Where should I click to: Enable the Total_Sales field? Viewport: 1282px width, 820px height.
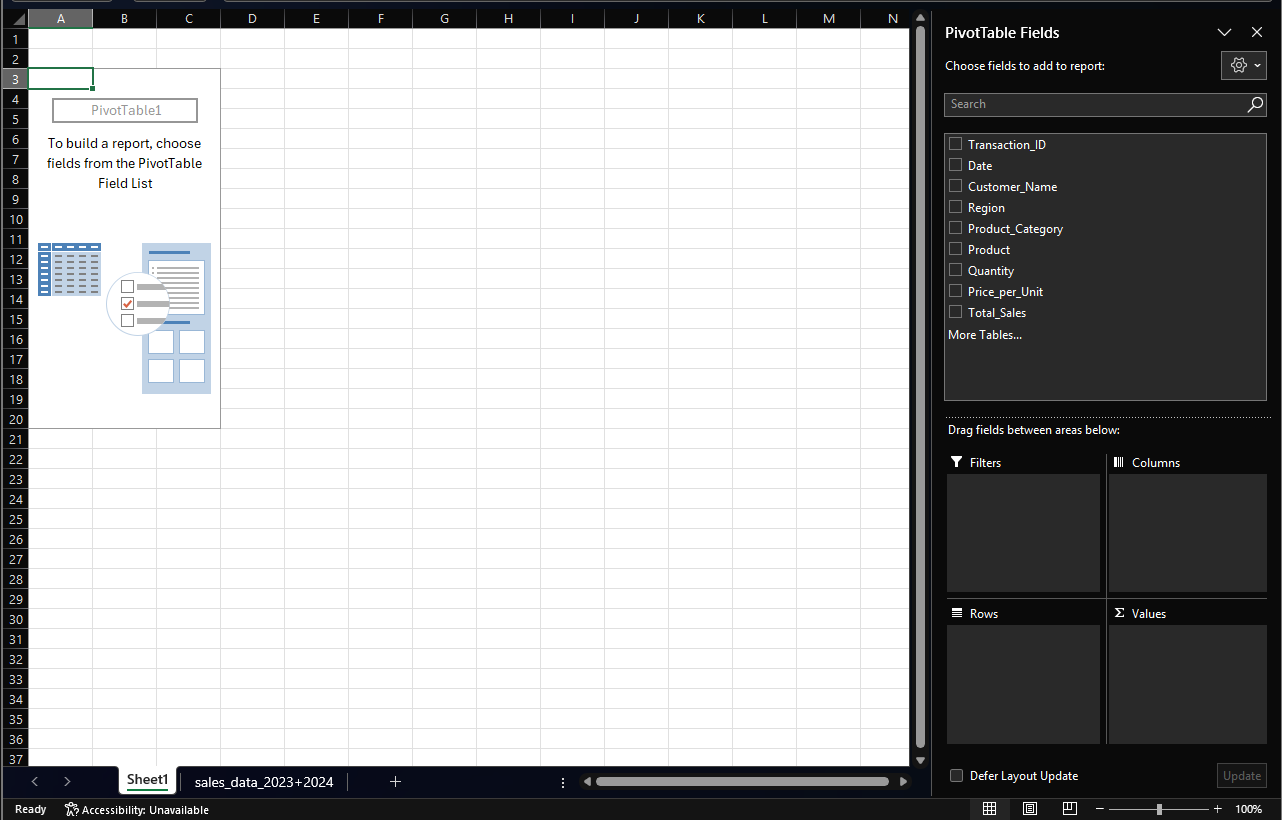(955, 312)
